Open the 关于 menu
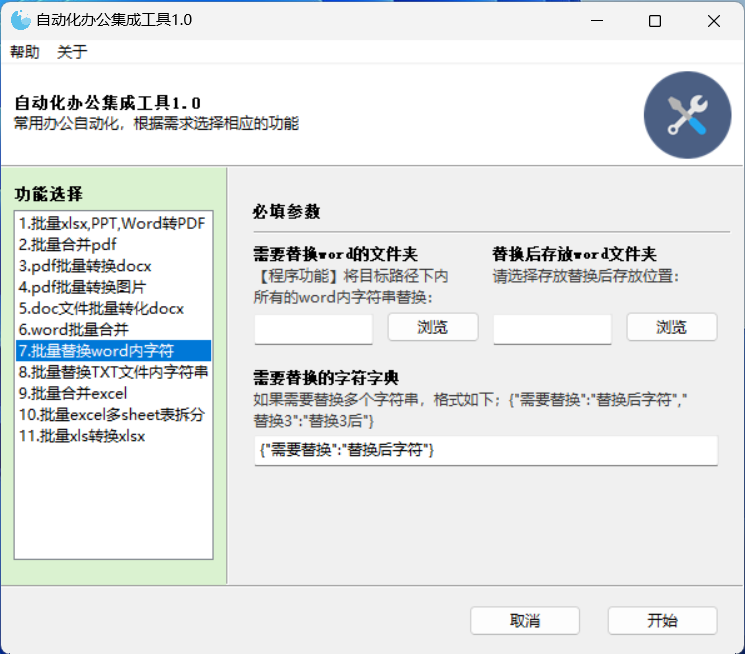The height and width of the screenshot is (654, 745). (x=72, y=51)
